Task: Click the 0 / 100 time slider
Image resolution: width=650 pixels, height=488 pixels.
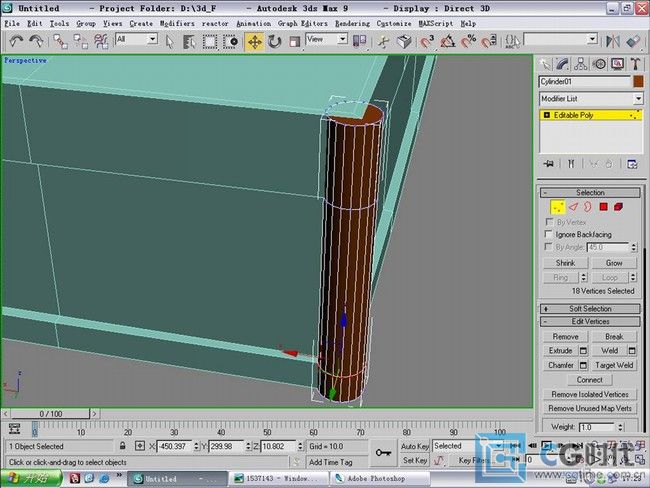Action: pos(51,414)
